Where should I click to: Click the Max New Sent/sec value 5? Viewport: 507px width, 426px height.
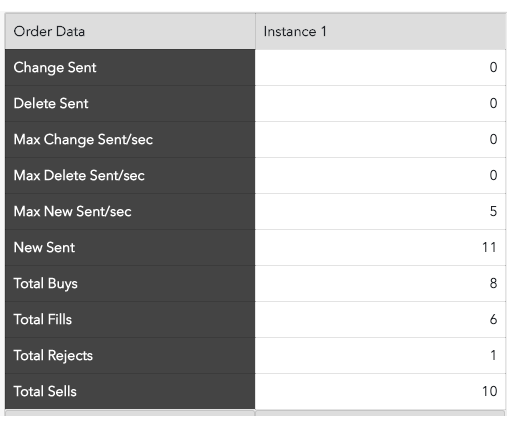[x=493, y=211]
